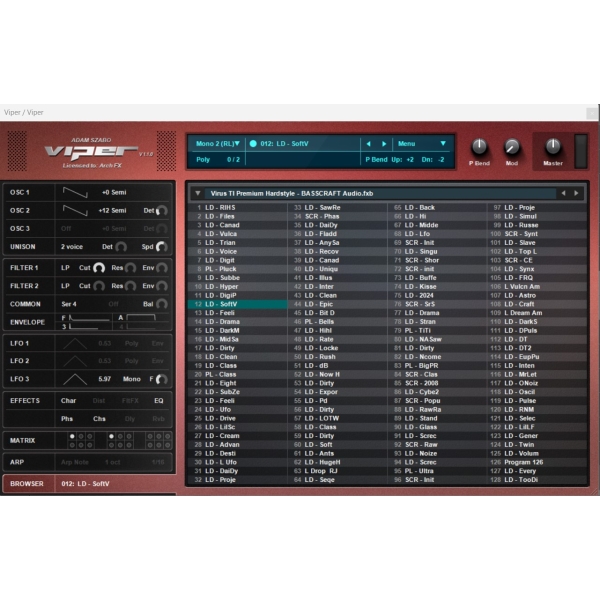Click the amp envelope A graph
The image size is (600, 600).
tap(141, 318)
